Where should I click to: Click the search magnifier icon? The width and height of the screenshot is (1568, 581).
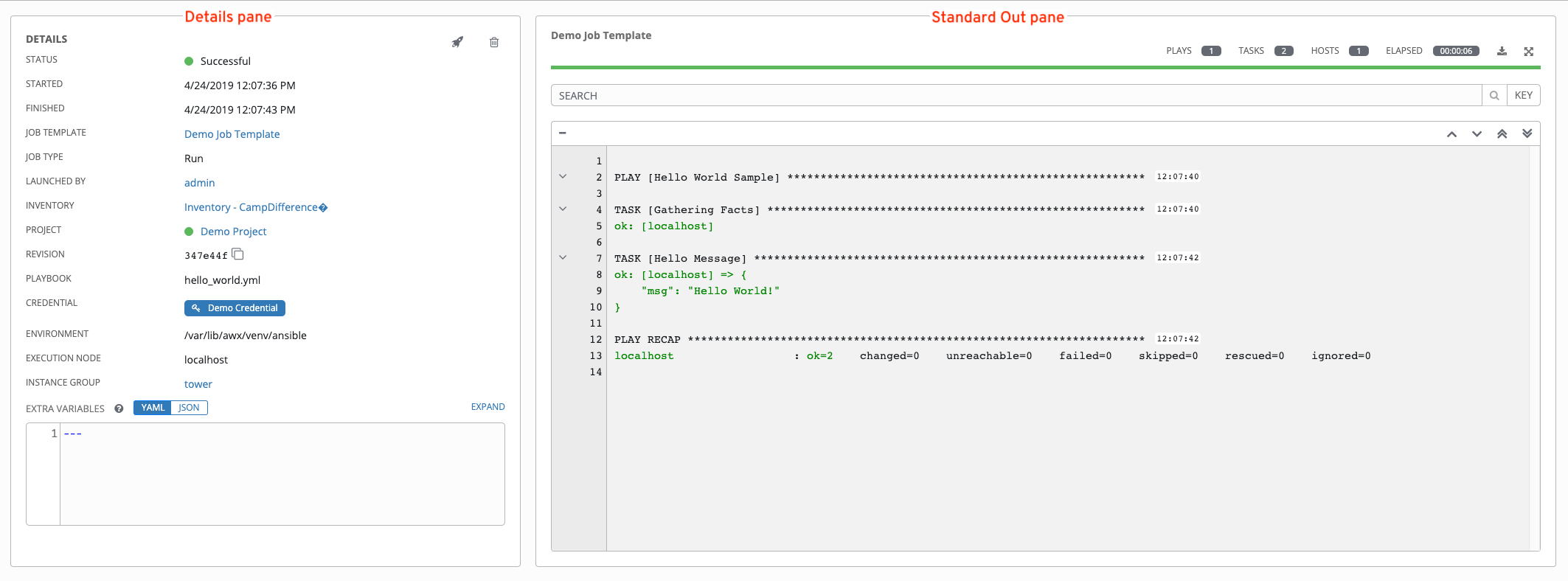pyautogui.click(x=1494, y=95)
